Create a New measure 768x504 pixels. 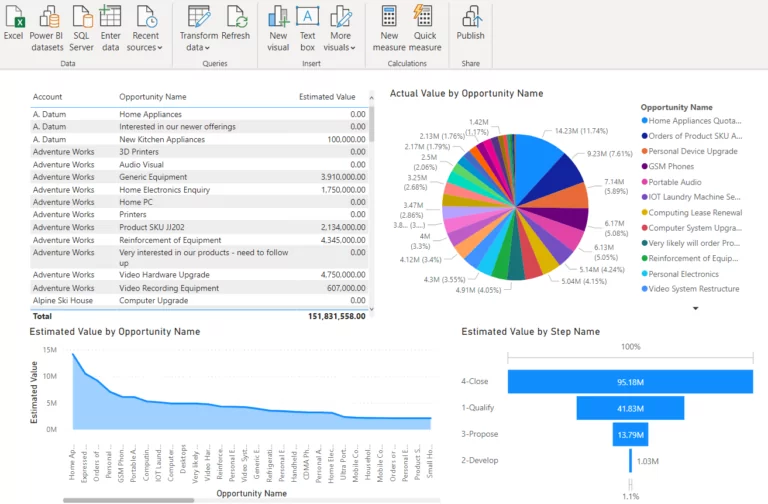click(389, 28)
